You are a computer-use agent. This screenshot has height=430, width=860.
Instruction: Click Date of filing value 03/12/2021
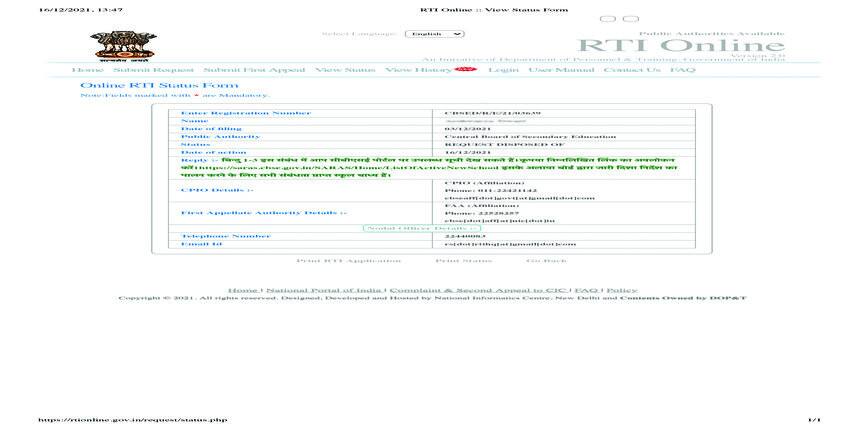(467, 128)
